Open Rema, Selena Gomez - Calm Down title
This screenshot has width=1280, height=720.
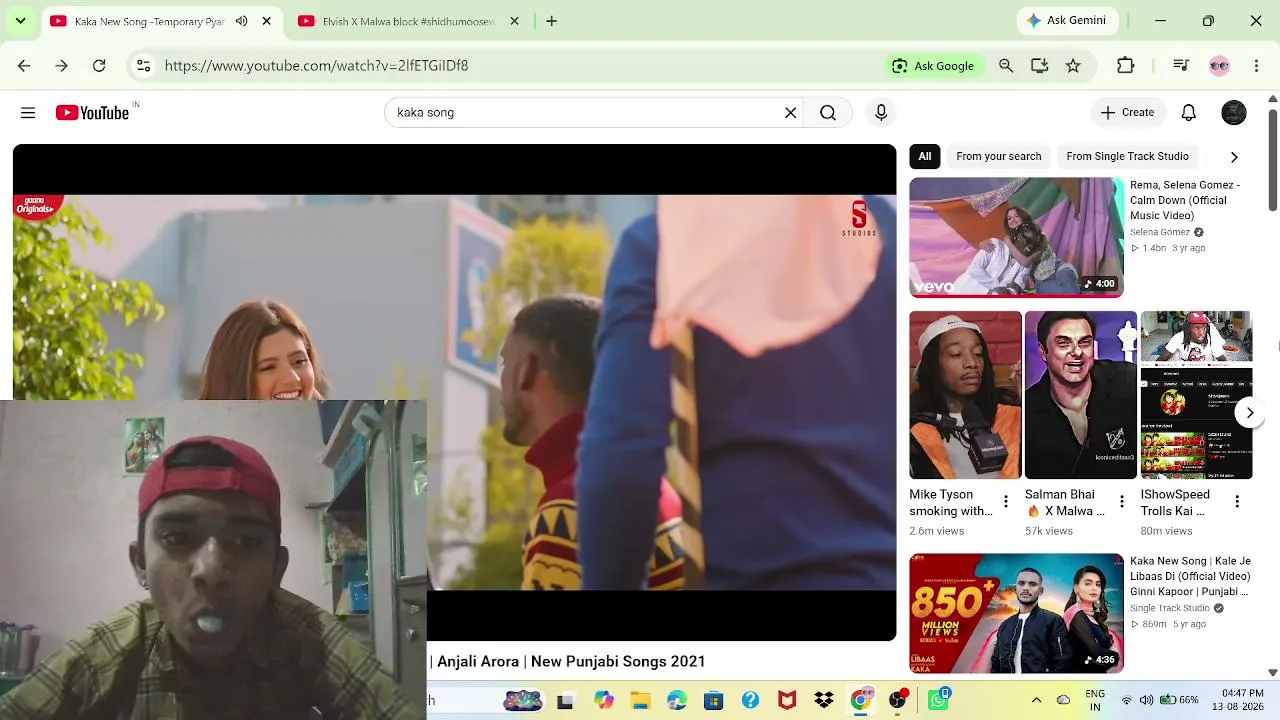pyautogui.click(x=1185, y=200)
